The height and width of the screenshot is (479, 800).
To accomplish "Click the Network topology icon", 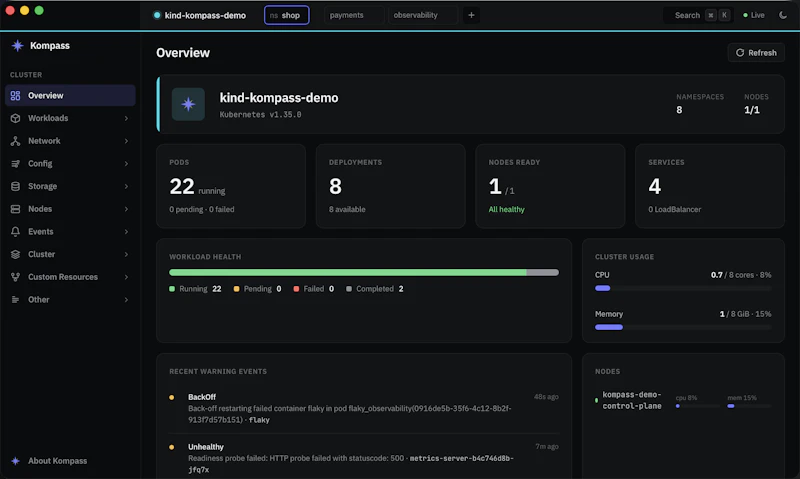I will 15,141.
